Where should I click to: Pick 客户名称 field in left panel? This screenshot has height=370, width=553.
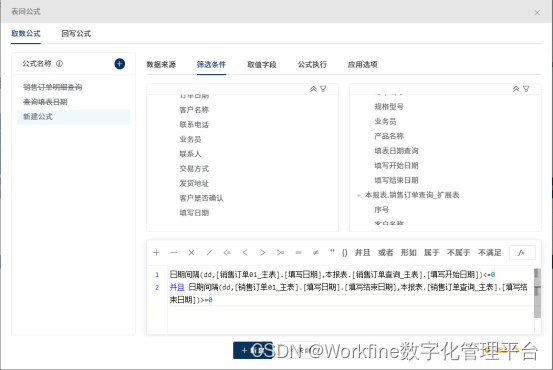(194, 110)
